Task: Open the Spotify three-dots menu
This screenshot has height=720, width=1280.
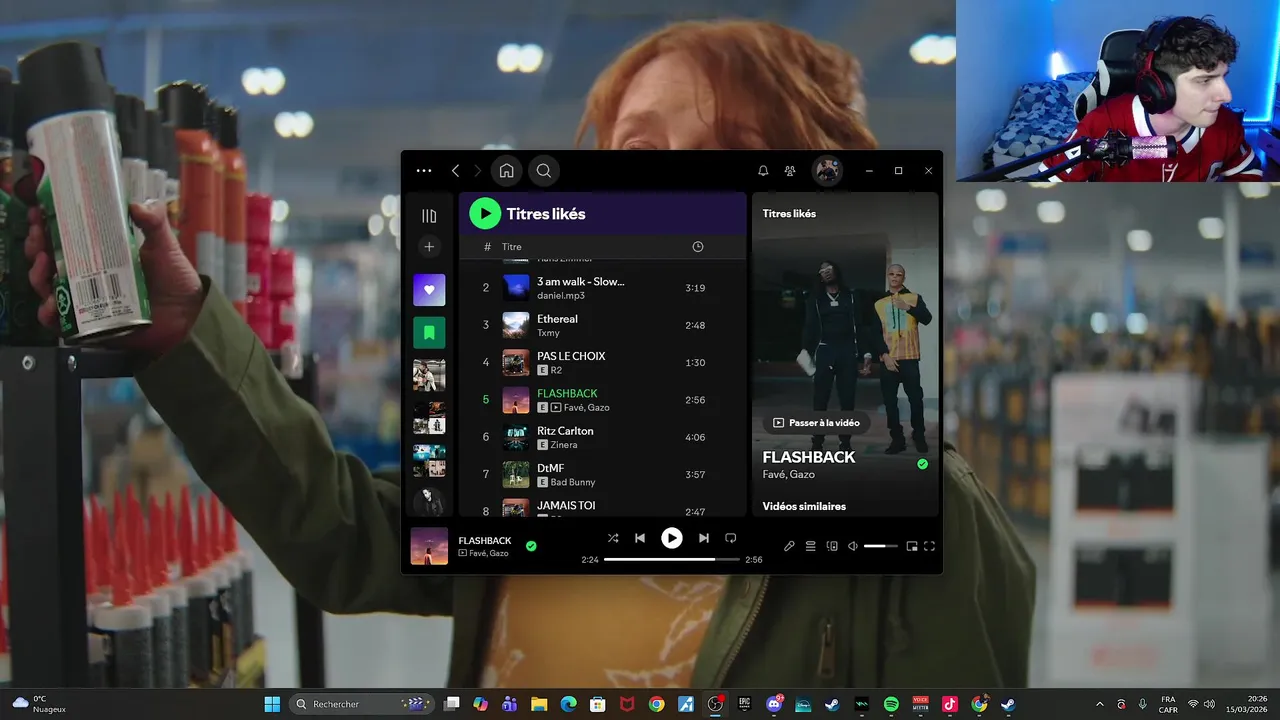Action: click(x=424, y=171)
